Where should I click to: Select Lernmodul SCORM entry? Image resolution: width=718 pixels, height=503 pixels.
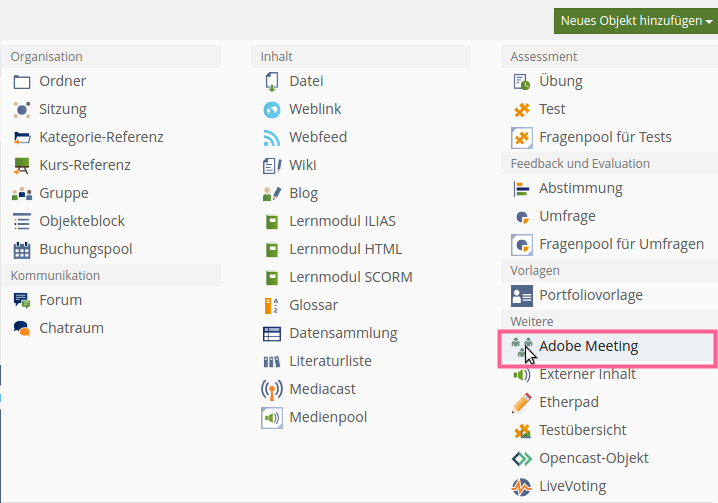[351, 277]
